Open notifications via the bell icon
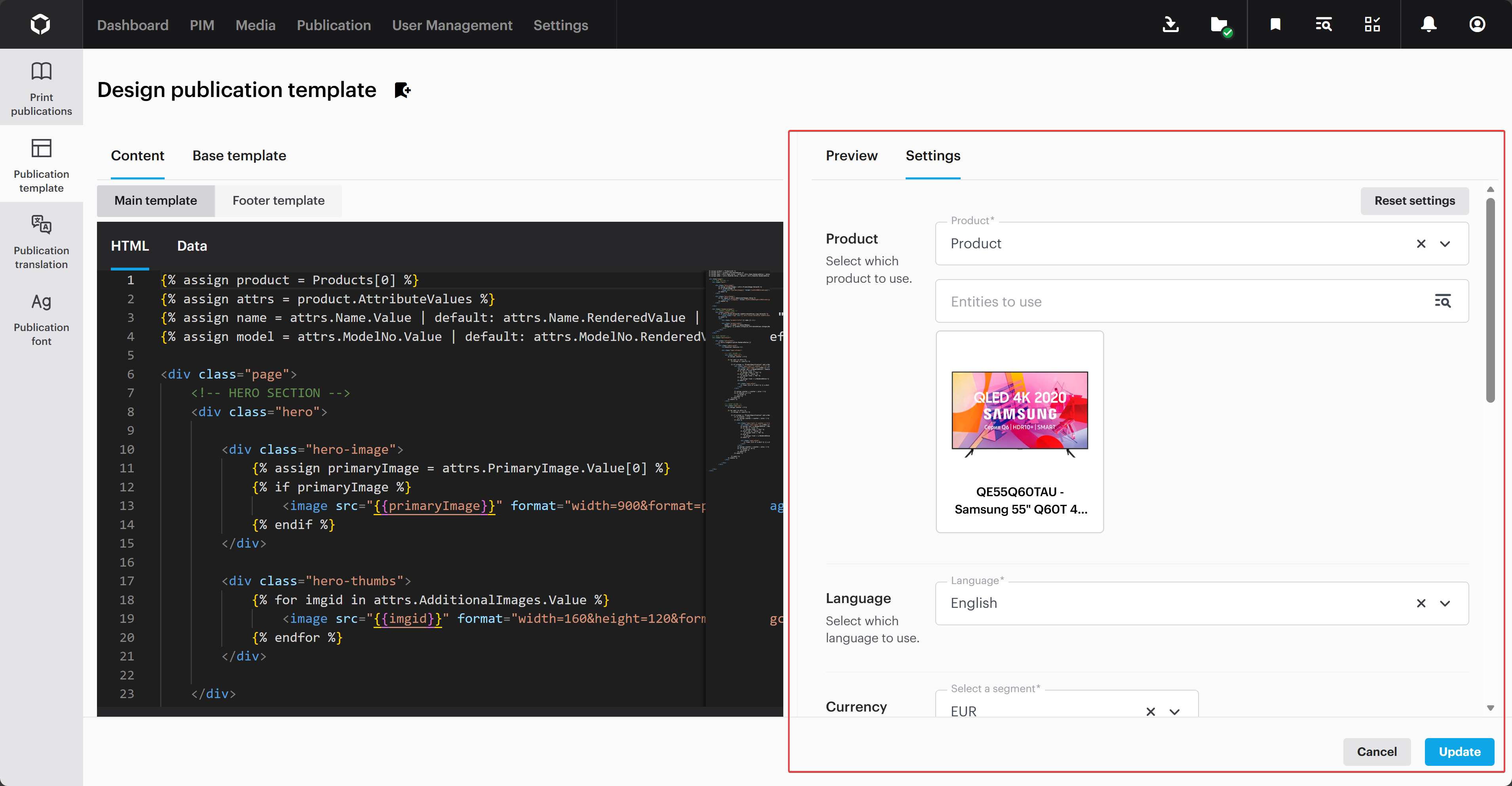The height and width of the screenshot is (786, 1512). pyautogui.click(x=1428, y=24)
